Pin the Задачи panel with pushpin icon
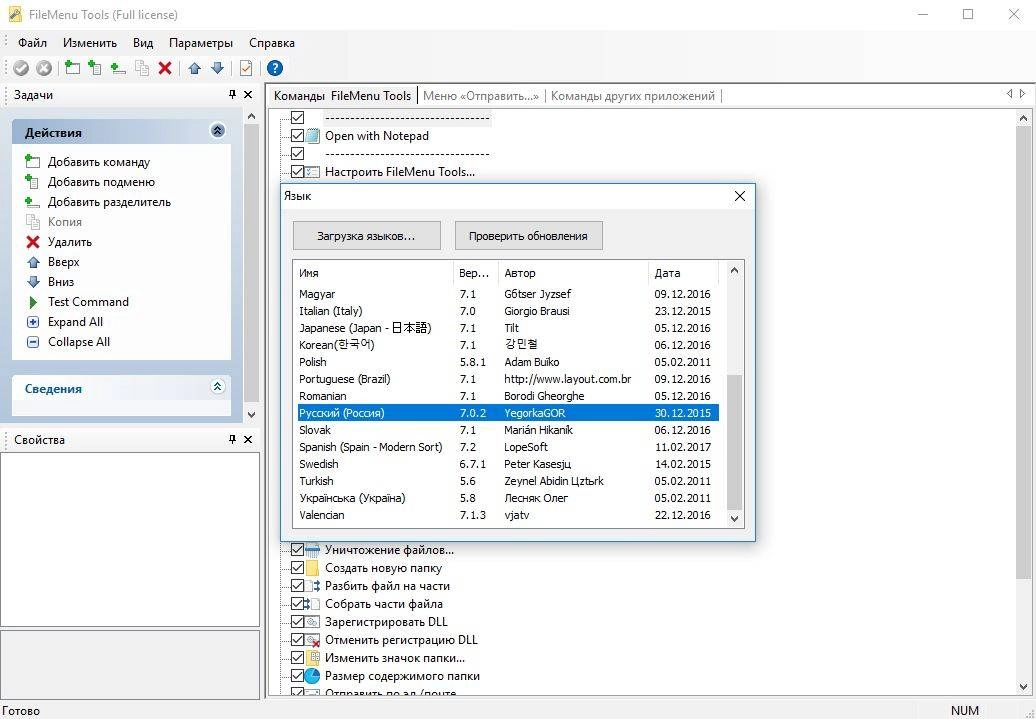 coord(232,95)
